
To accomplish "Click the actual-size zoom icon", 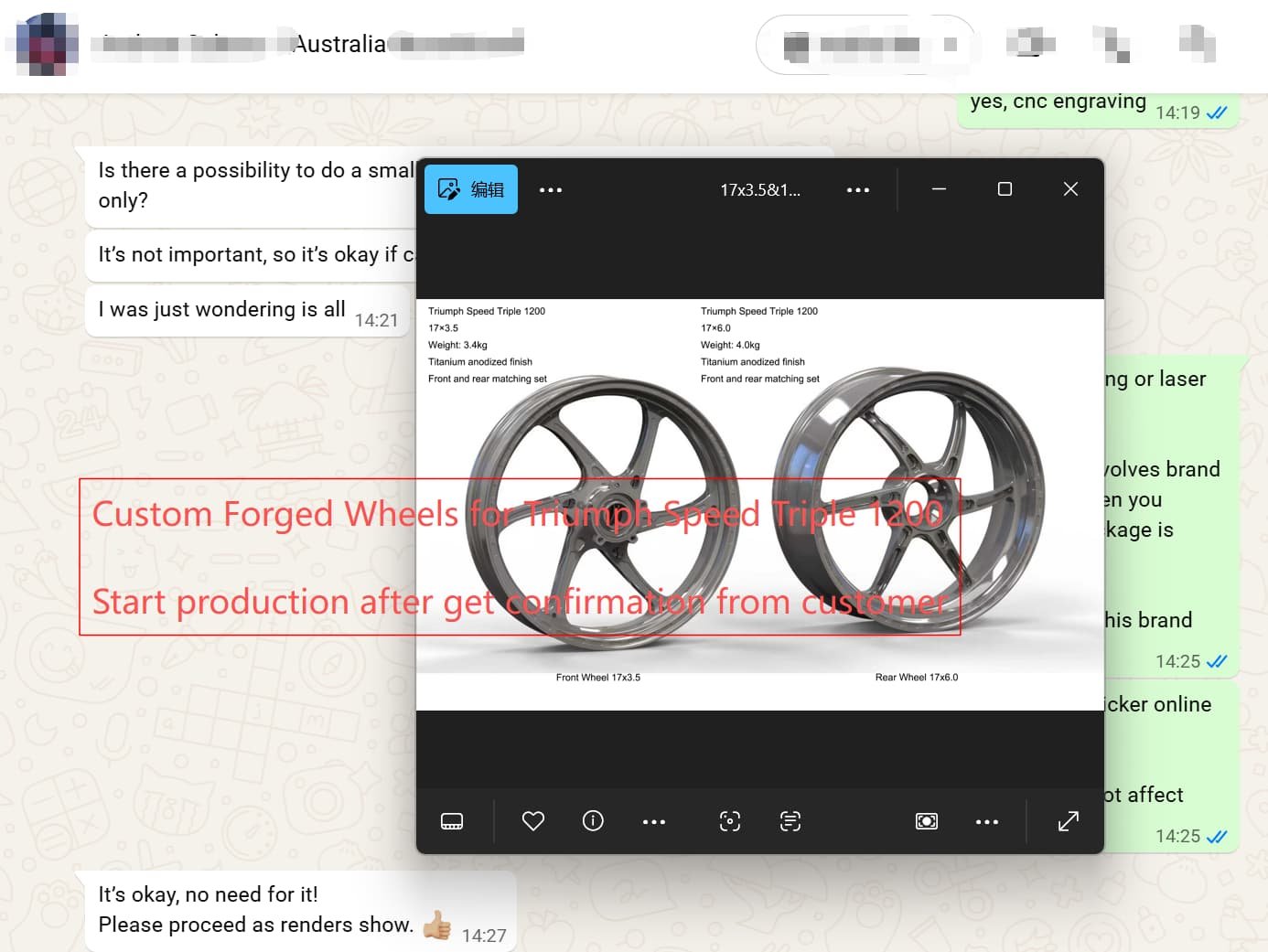I will [x=927, y=821].
